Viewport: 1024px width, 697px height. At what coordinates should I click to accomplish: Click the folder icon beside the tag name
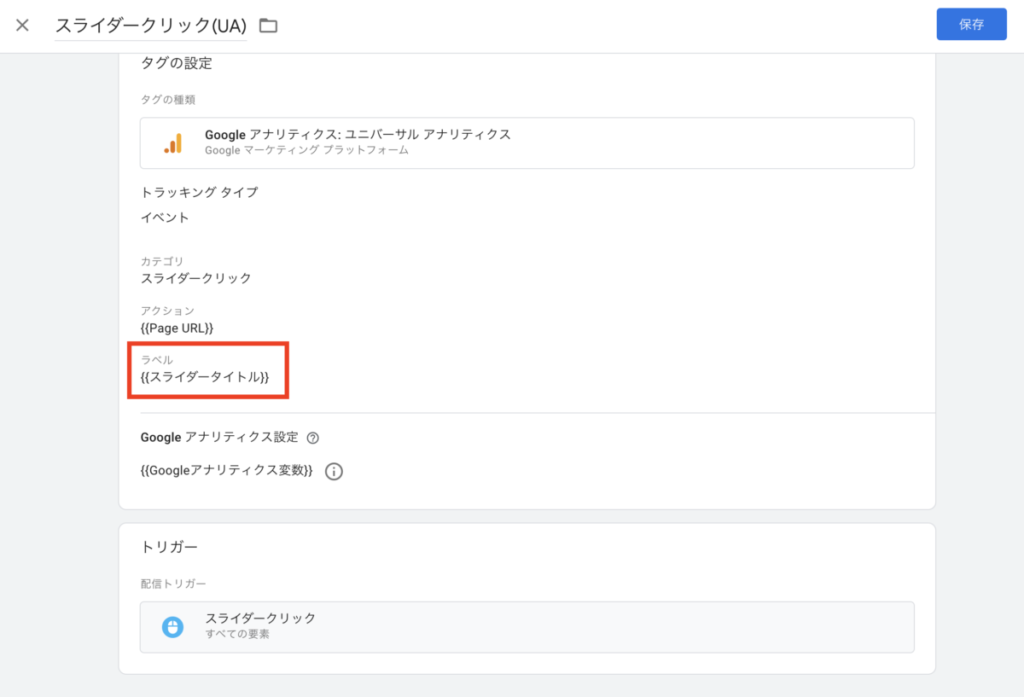pyautogui.click(x=268, y=25)
